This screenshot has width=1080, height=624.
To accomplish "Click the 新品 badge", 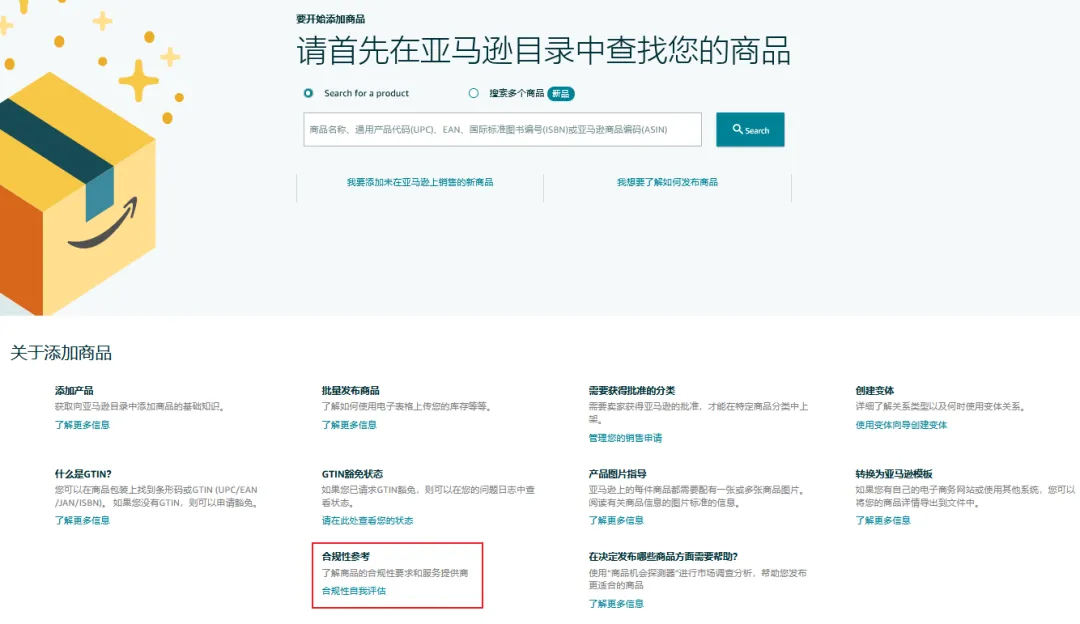I will coord(561,94).
